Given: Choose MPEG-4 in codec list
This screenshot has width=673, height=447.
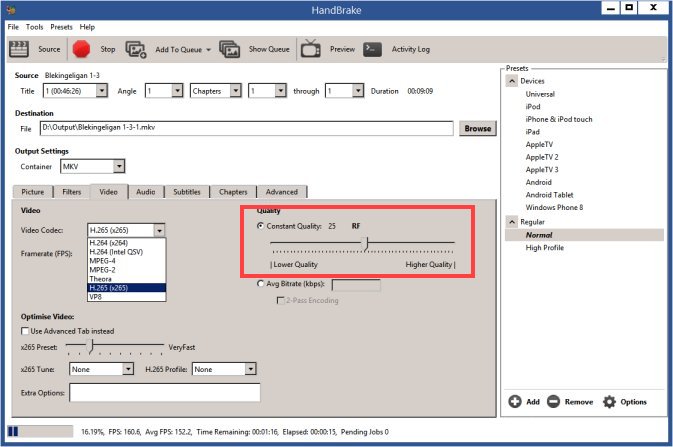Looking at the screenshot, I should coord(127,261).
